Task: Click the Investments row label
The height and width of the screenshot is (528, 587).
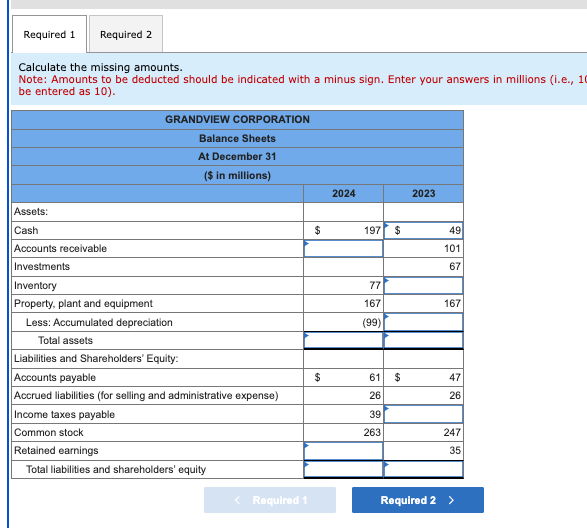Action: click(x=42, y=267)
